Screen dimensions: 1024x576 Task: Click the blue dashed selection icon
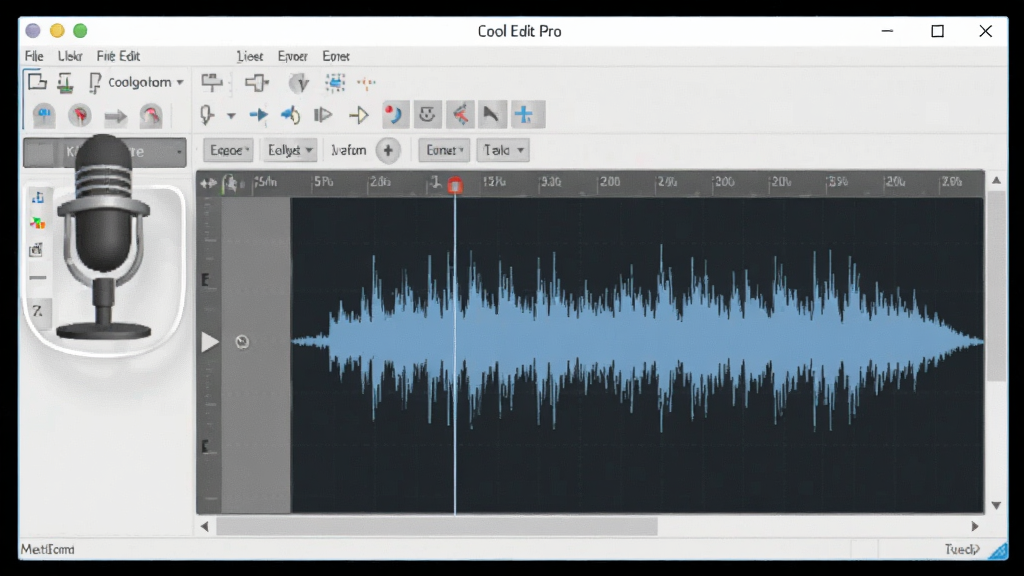(335, 82)
